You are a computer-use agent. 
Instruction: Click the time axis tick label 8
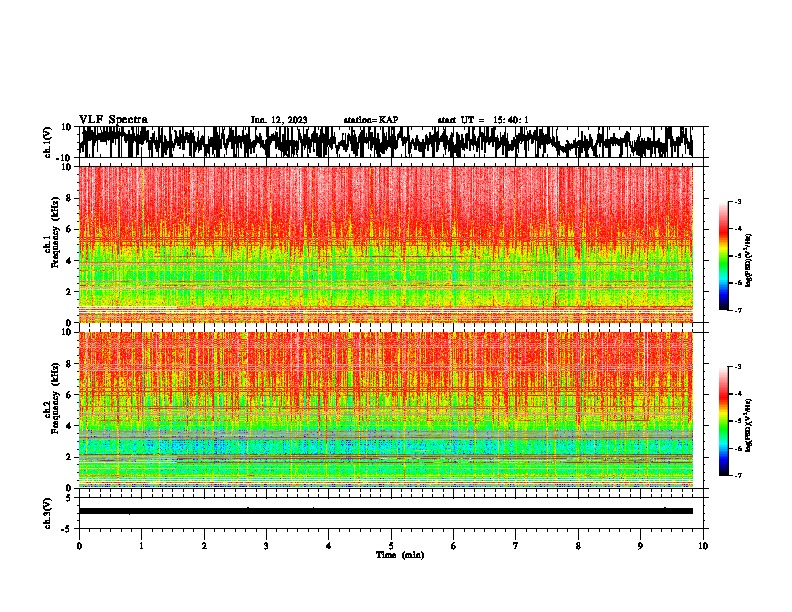coord(578,546)
